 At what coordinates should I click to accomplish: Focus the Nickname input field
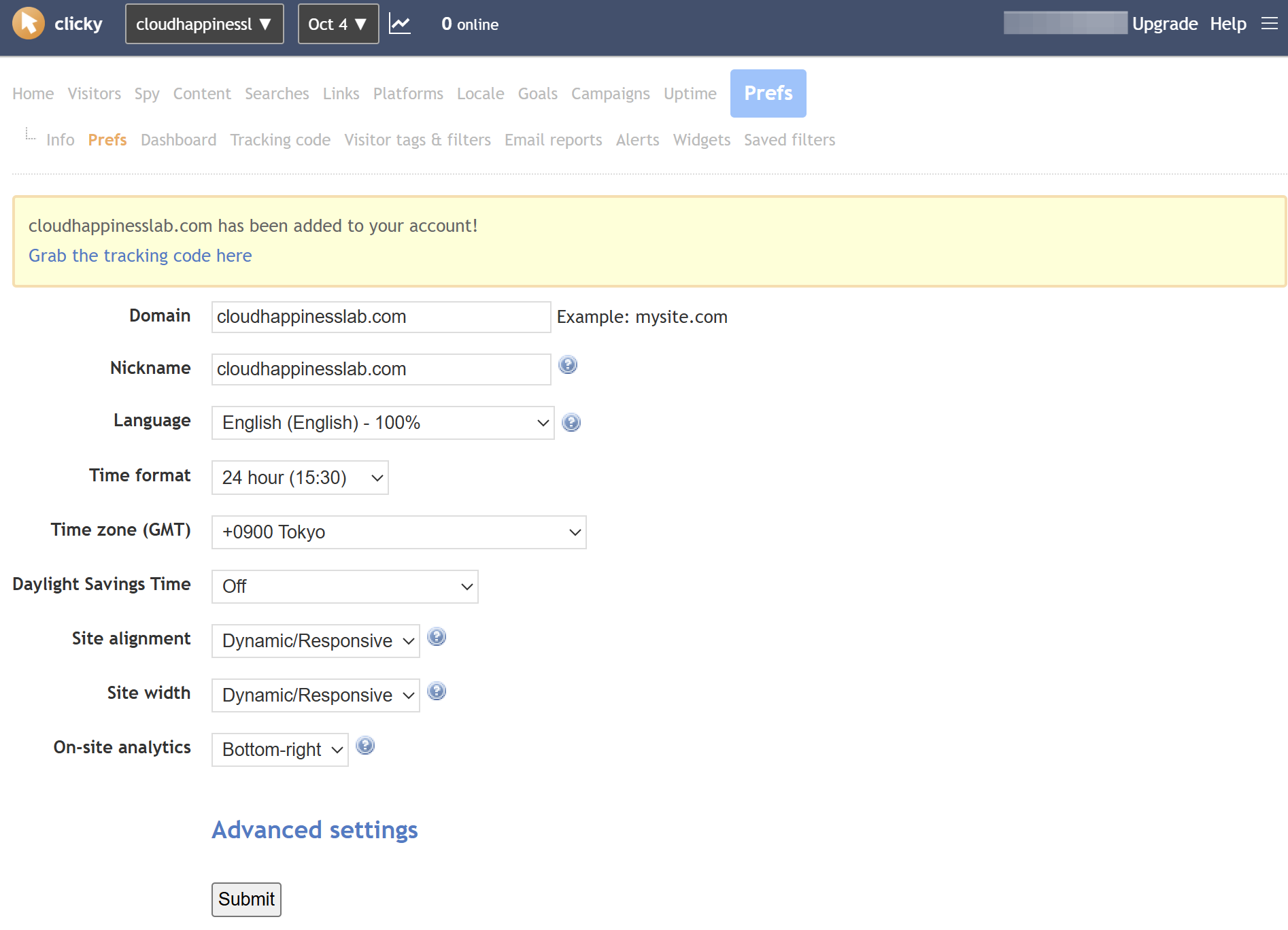coord(382,369)
